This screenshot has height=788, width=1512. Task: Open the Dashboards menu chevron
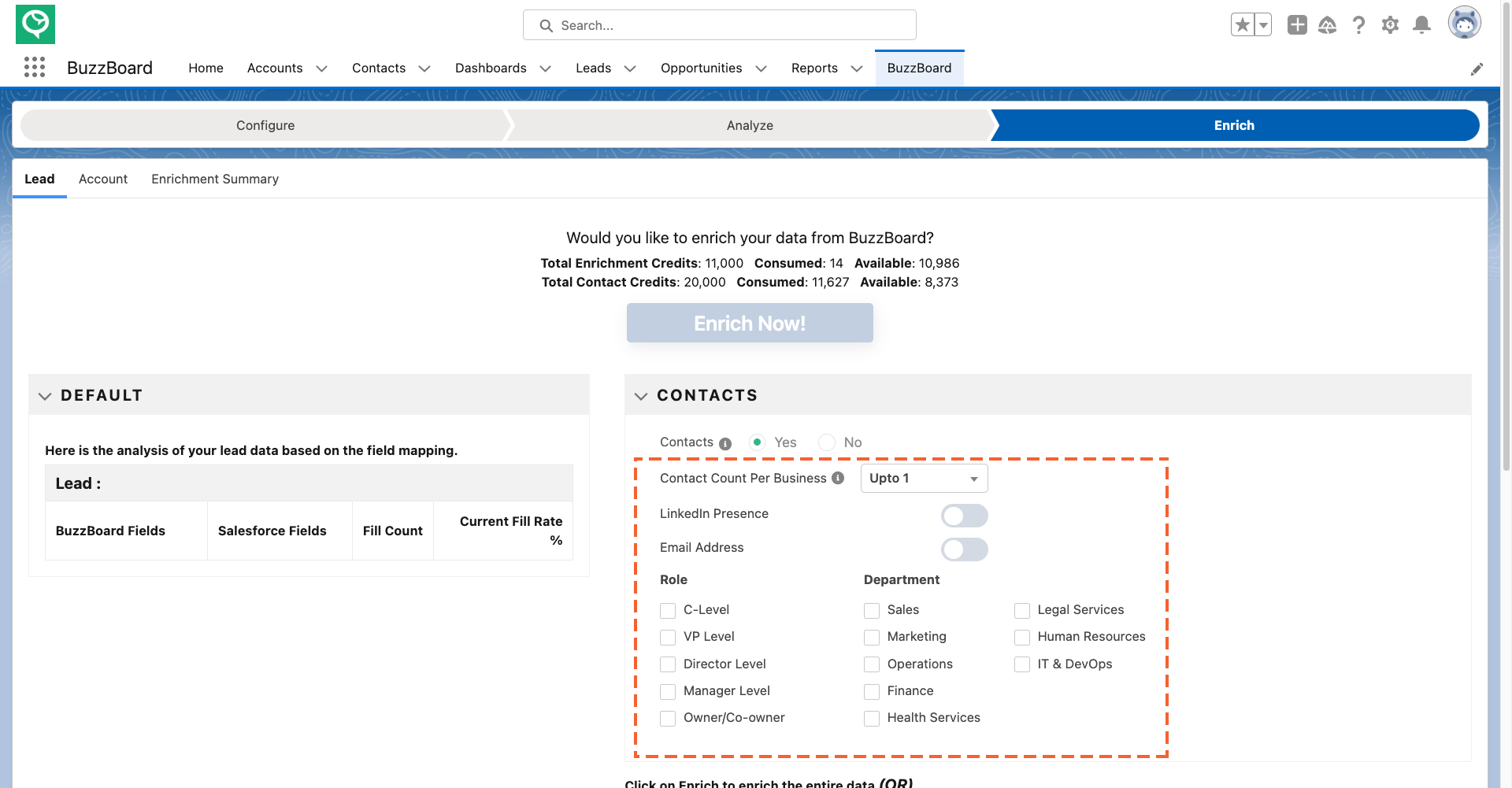(x=545, y=68)
